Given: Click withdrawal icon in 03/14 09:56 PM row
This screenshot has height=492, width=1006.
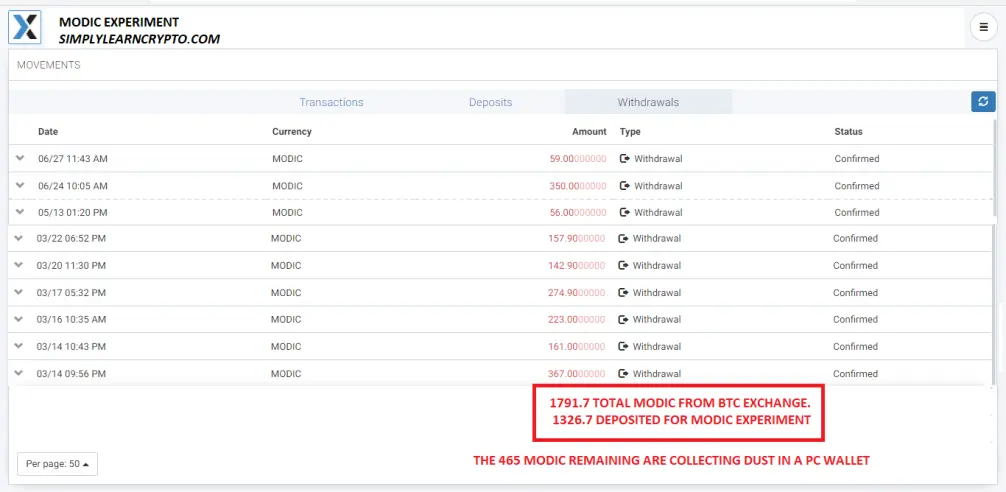Looking at the screenshot, I should (x=624, y=373).
